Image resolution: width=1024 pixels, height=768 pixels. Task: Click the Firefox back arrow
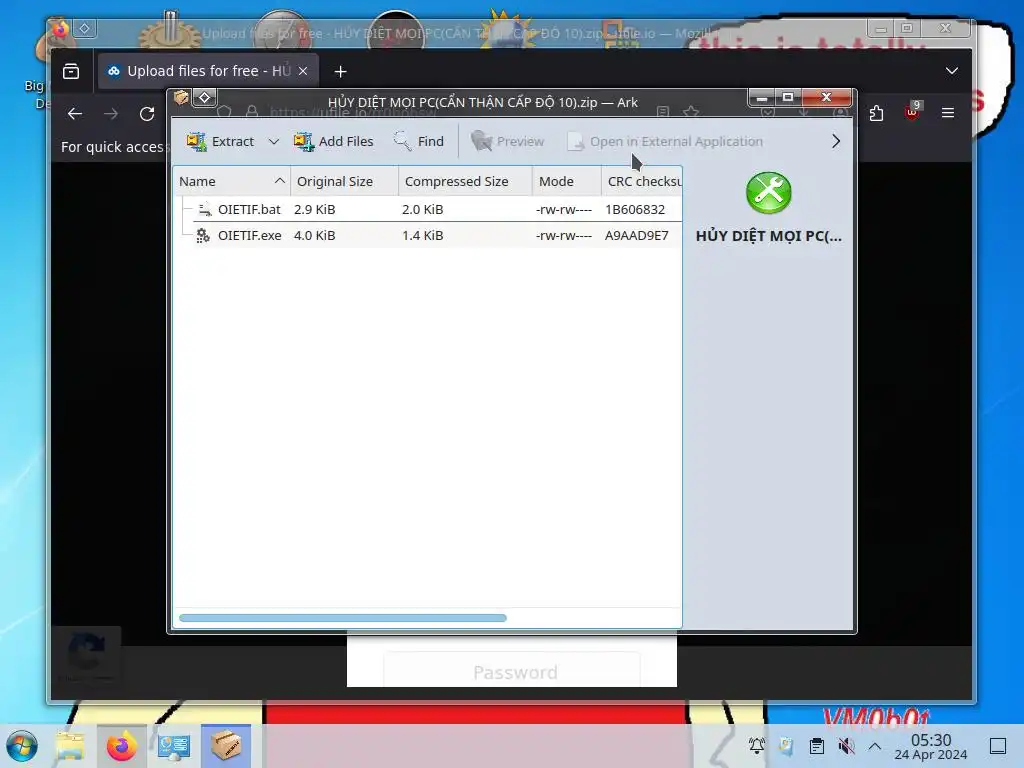[74, 114]
